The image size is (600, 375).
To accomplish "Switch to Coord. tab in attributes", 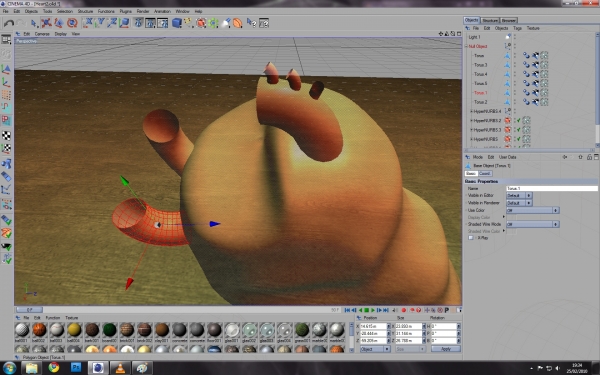I will (x=484, y=174).
